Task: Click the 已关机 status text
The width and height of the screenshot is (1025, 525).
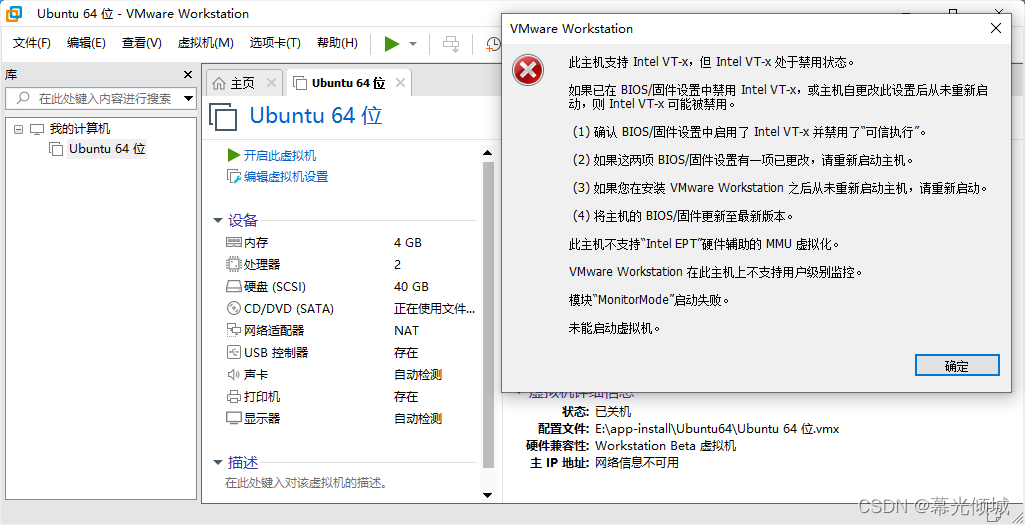Action: [613, 412]
